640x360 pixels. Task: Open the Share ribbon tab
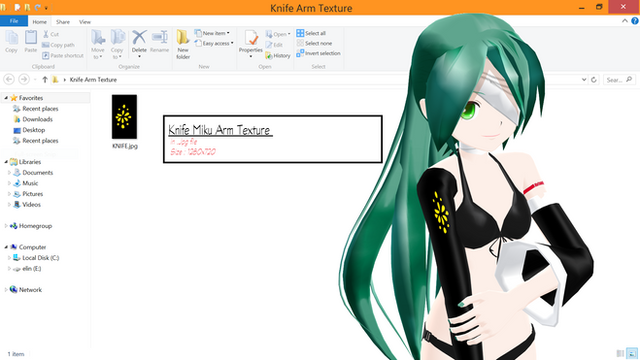[63, 22]
